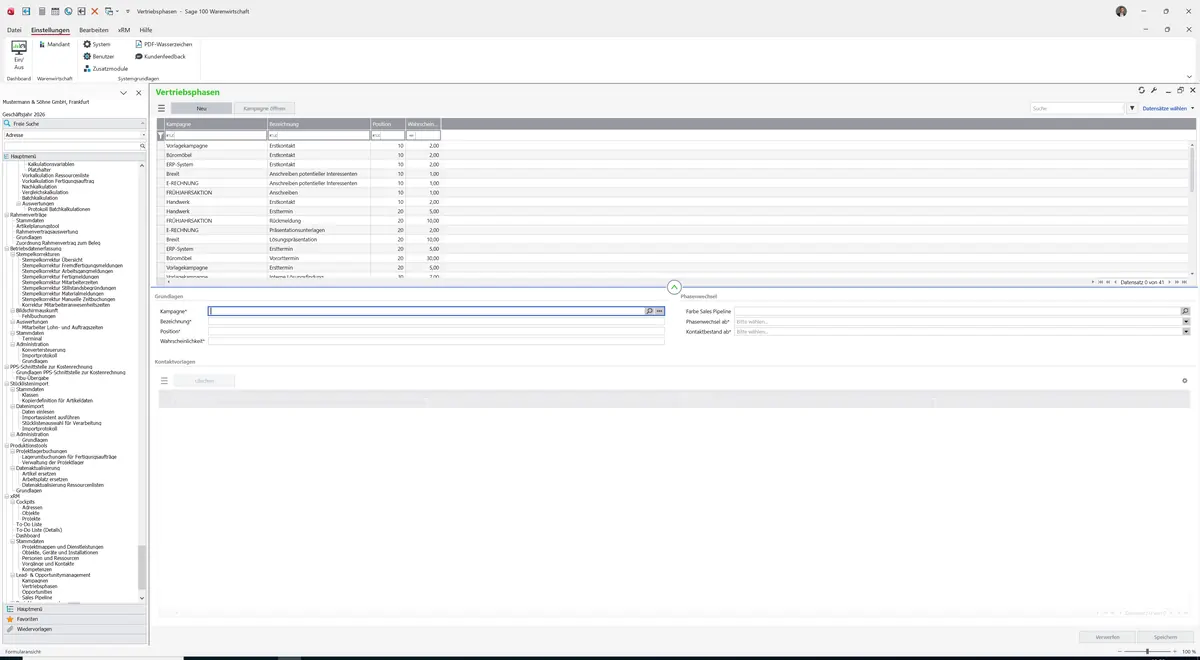Open the gear settings in Kontaktvorlagen section

1185,381
